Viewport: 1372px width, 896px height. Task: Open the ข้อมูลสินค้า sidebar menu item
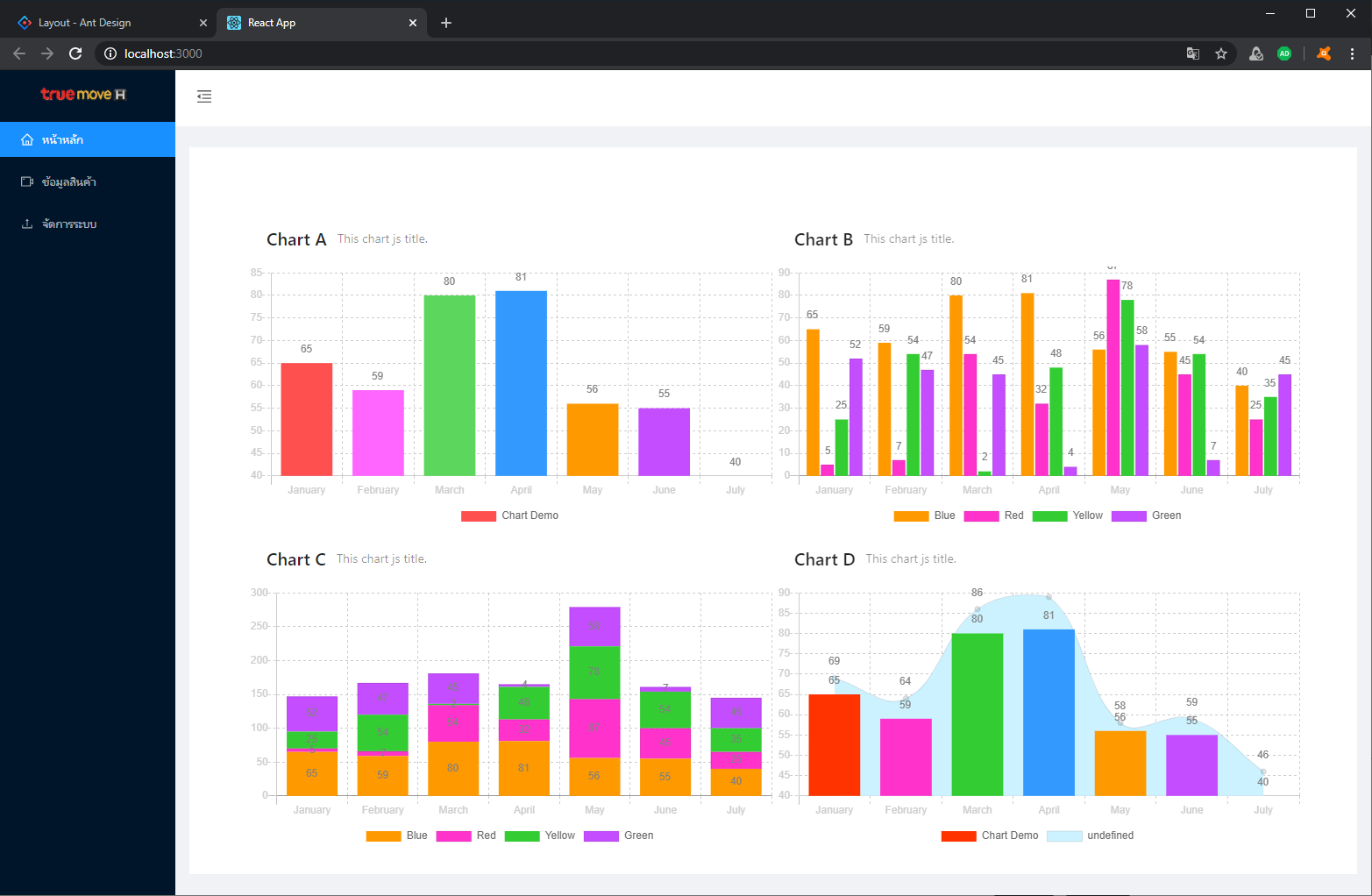(69, 182)
